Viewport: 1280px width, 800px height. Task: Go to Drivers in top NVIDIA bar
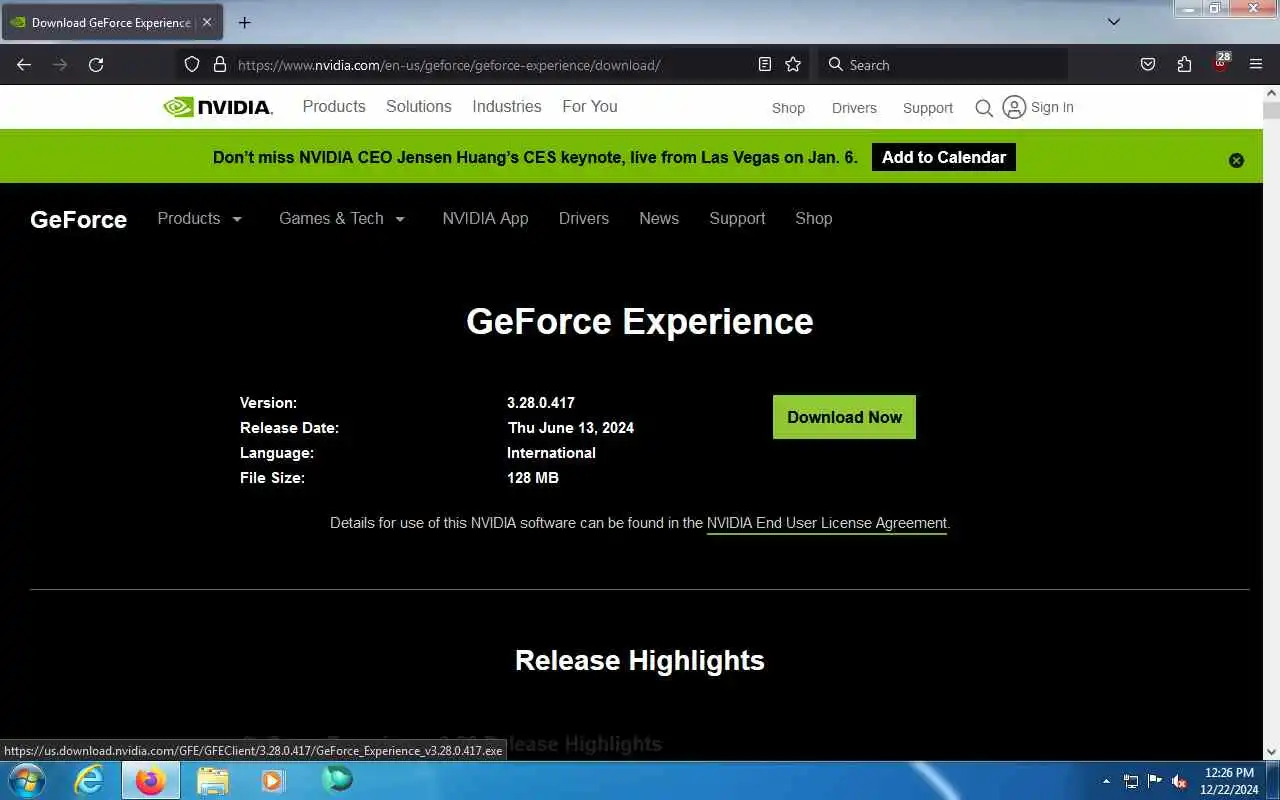coord(854,108)
